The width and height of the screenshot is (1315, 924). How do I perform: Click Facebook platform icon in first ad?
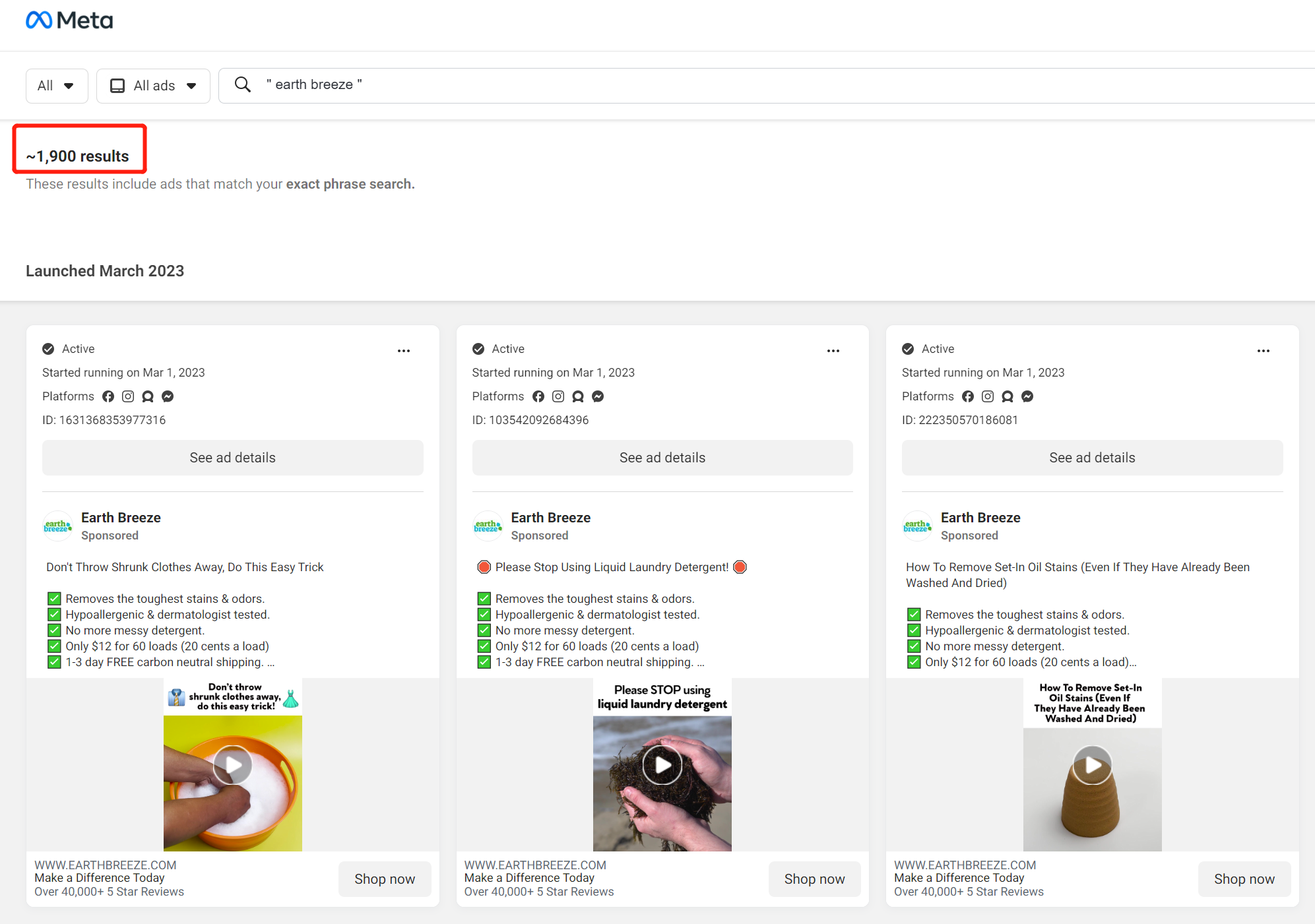[x=108, y=396]
